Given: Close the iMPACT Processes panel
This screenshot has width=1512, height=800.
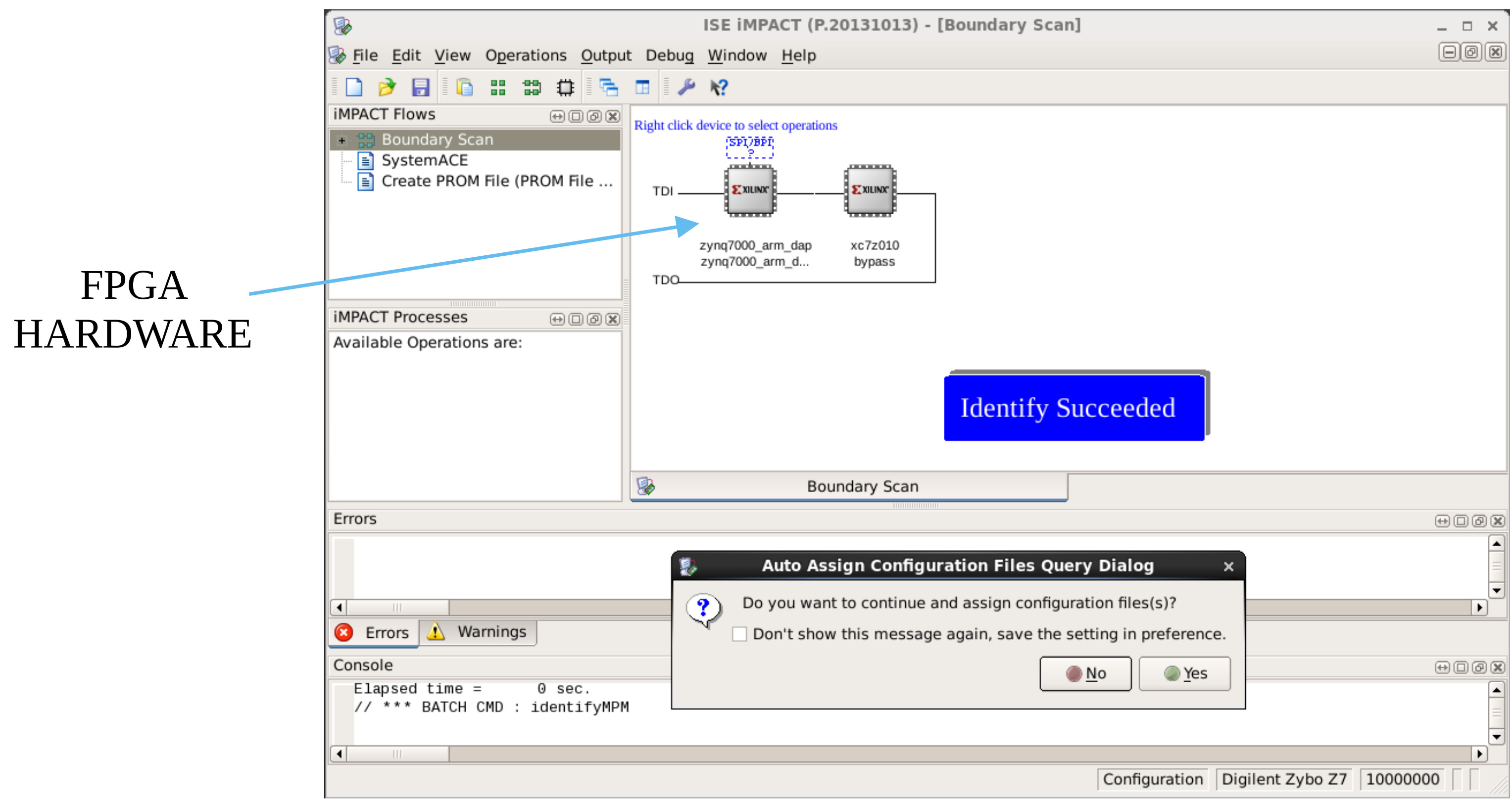Looking at the screenshot, I should tap(613, 319).
